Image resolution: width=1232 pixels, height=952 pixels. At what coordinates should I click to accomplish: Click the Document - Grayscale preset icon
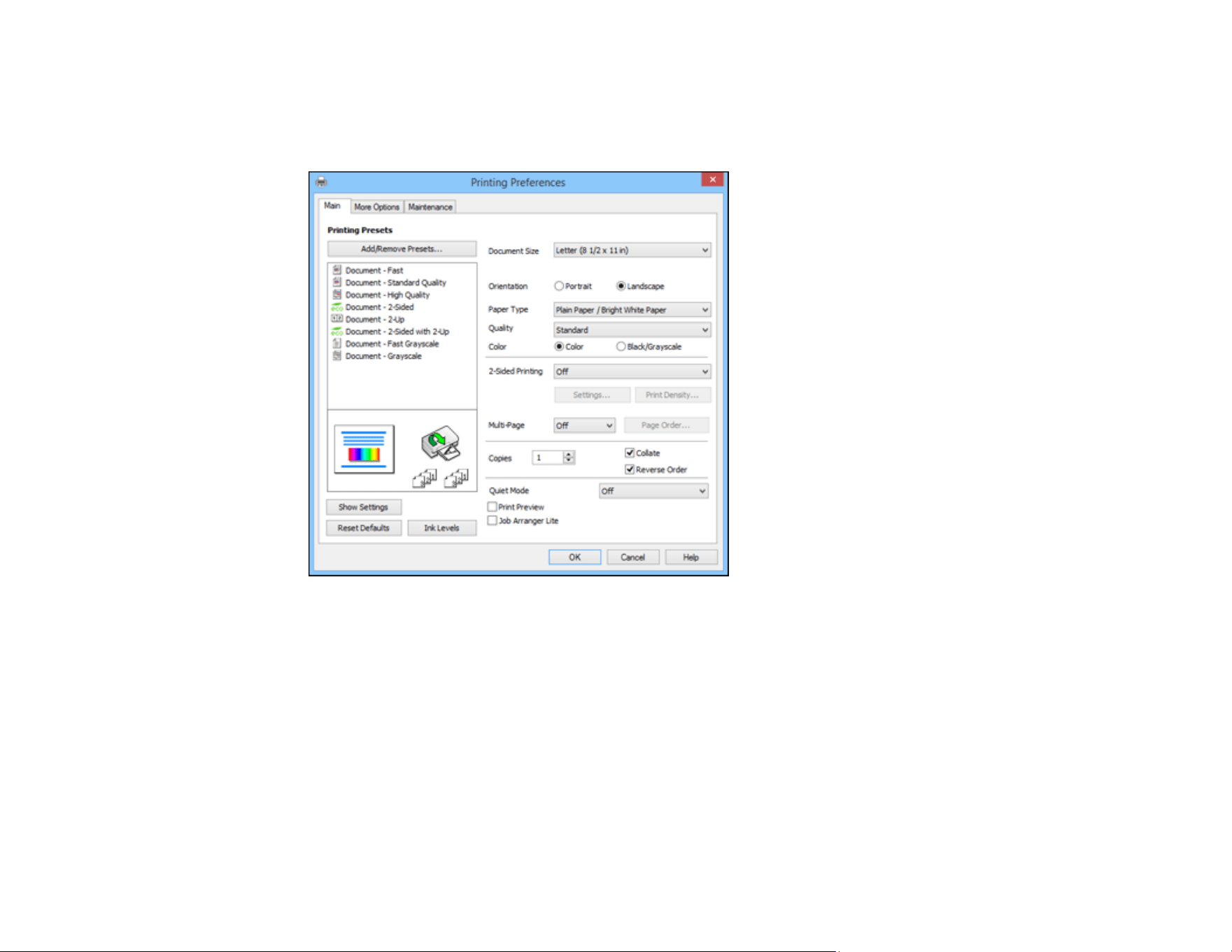pyautogui.click(x=337, y=355)
